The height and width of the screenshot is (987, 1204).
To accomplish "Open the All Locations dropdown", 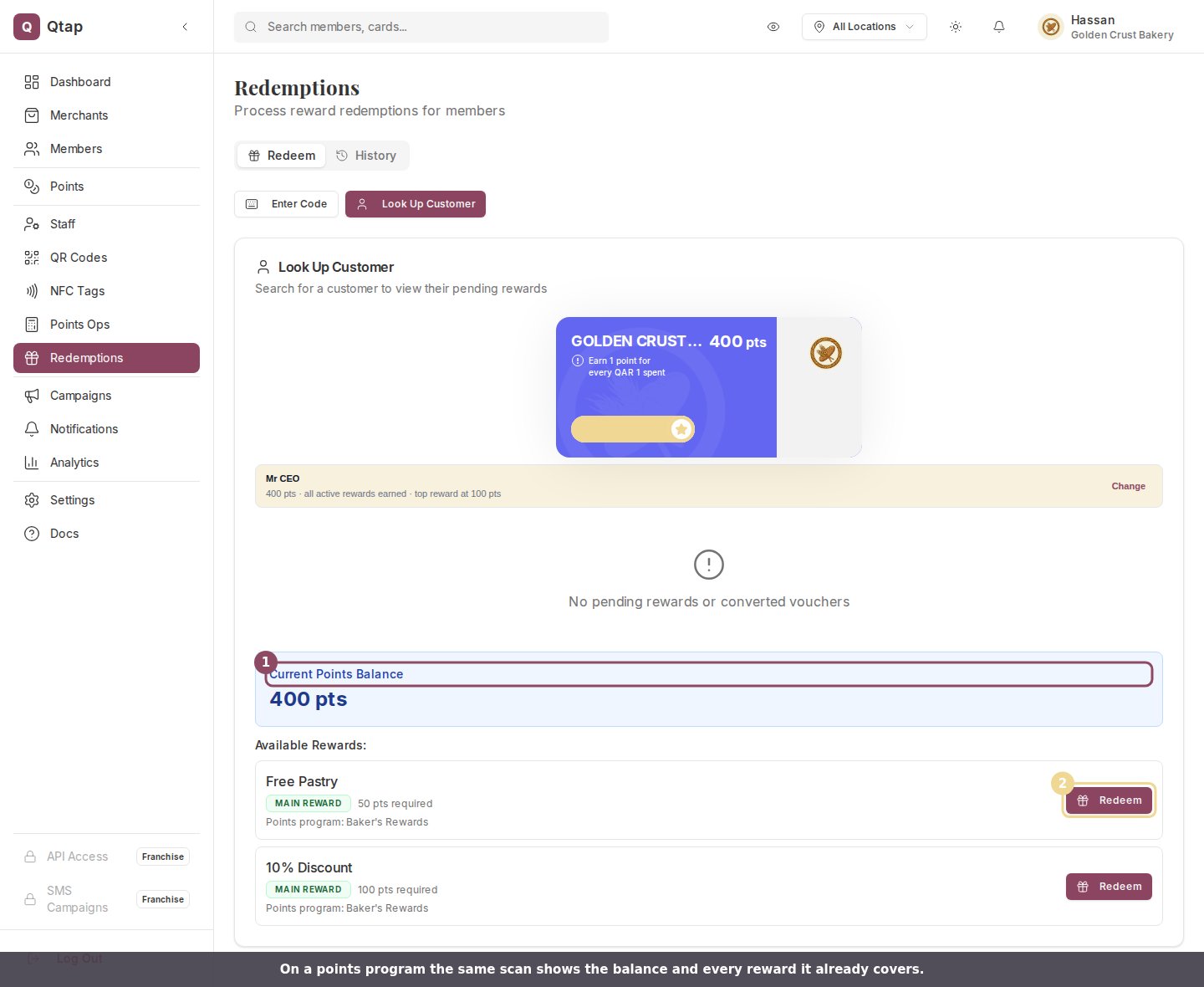I will [864, 27].
